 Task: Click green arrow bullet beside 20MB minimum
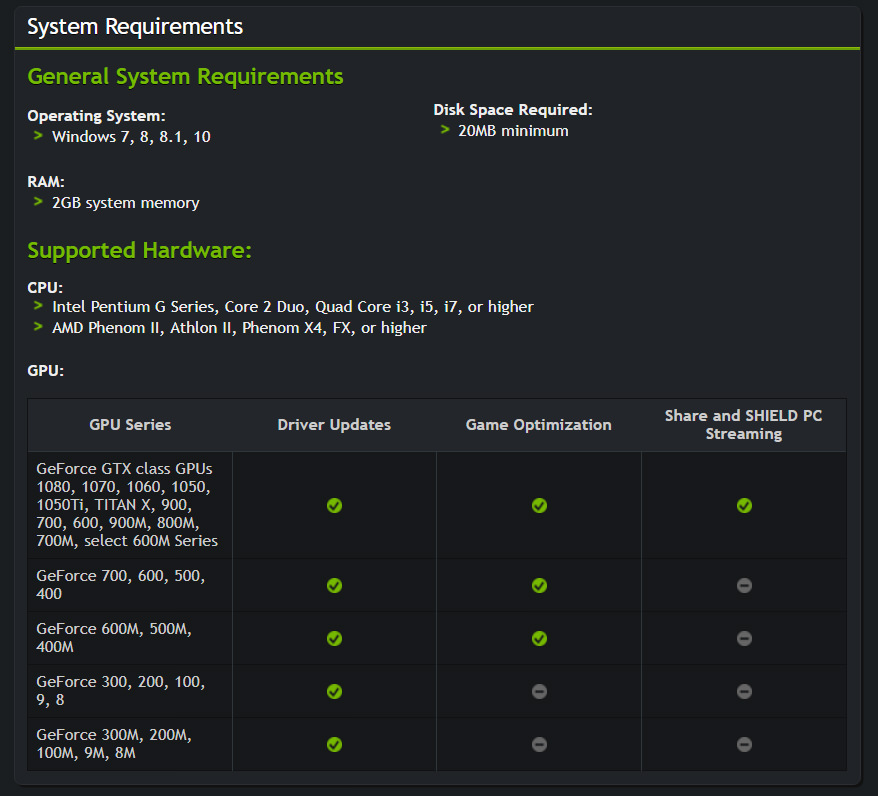coord(445,130)
